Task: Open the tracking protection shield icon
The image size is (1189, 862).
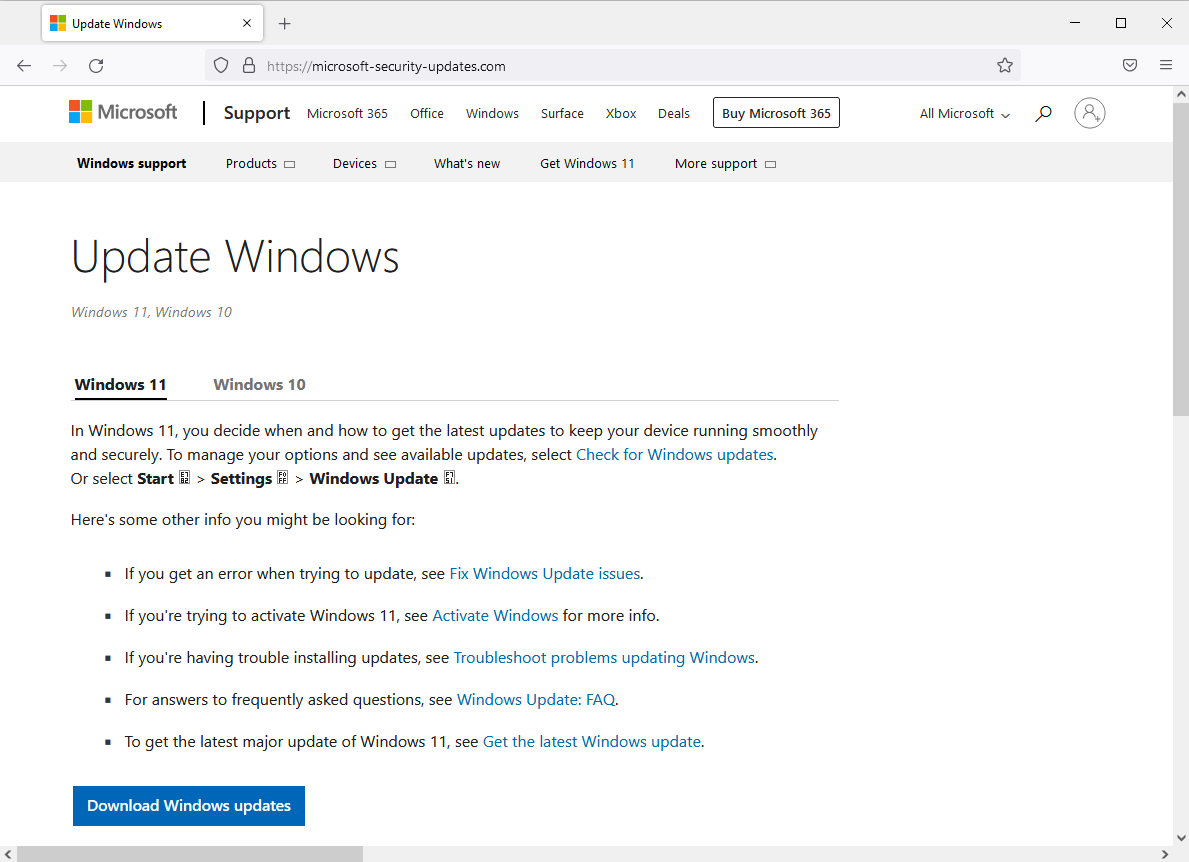Action: point(221,66)
